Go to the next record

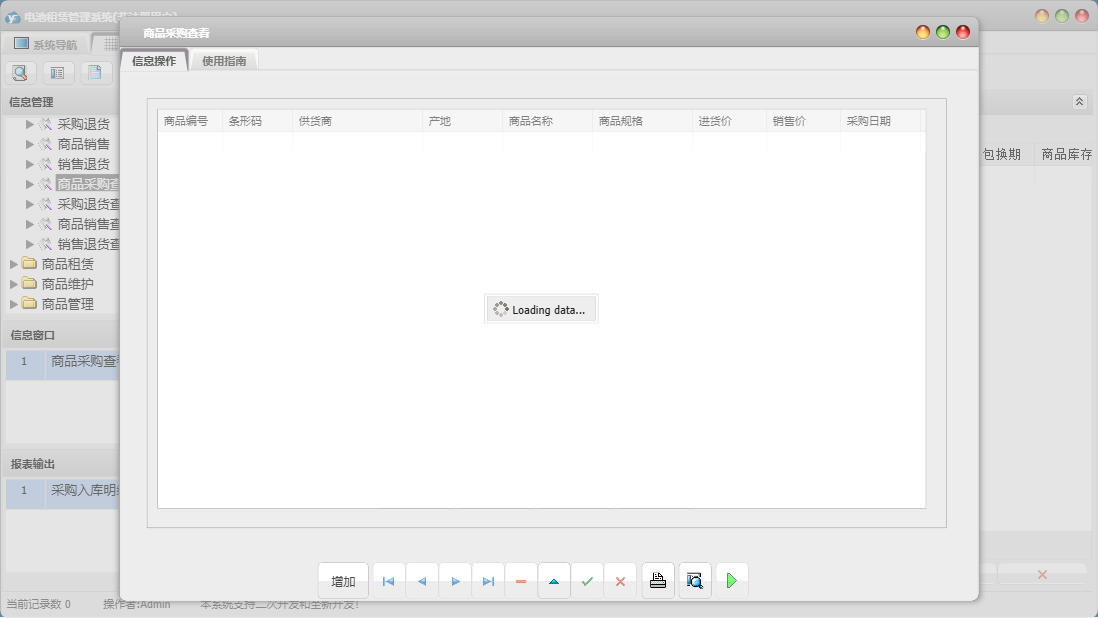[455, 581]
